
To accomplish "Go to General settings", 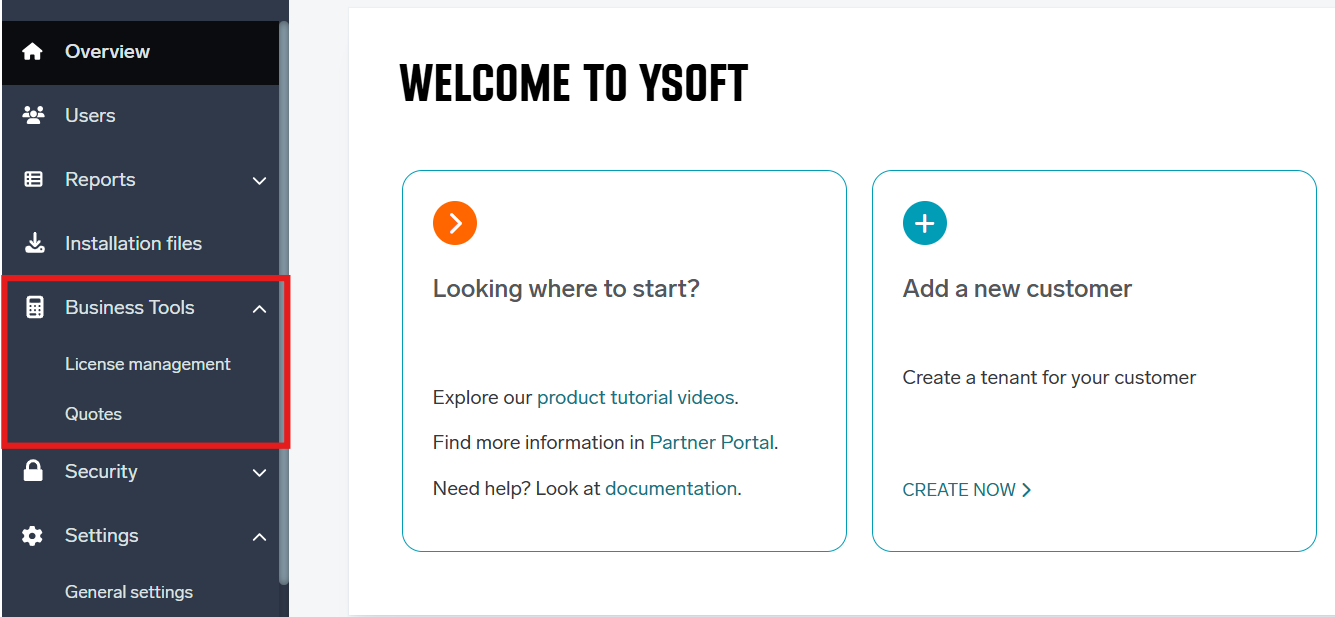I will [x=129, y=592].
